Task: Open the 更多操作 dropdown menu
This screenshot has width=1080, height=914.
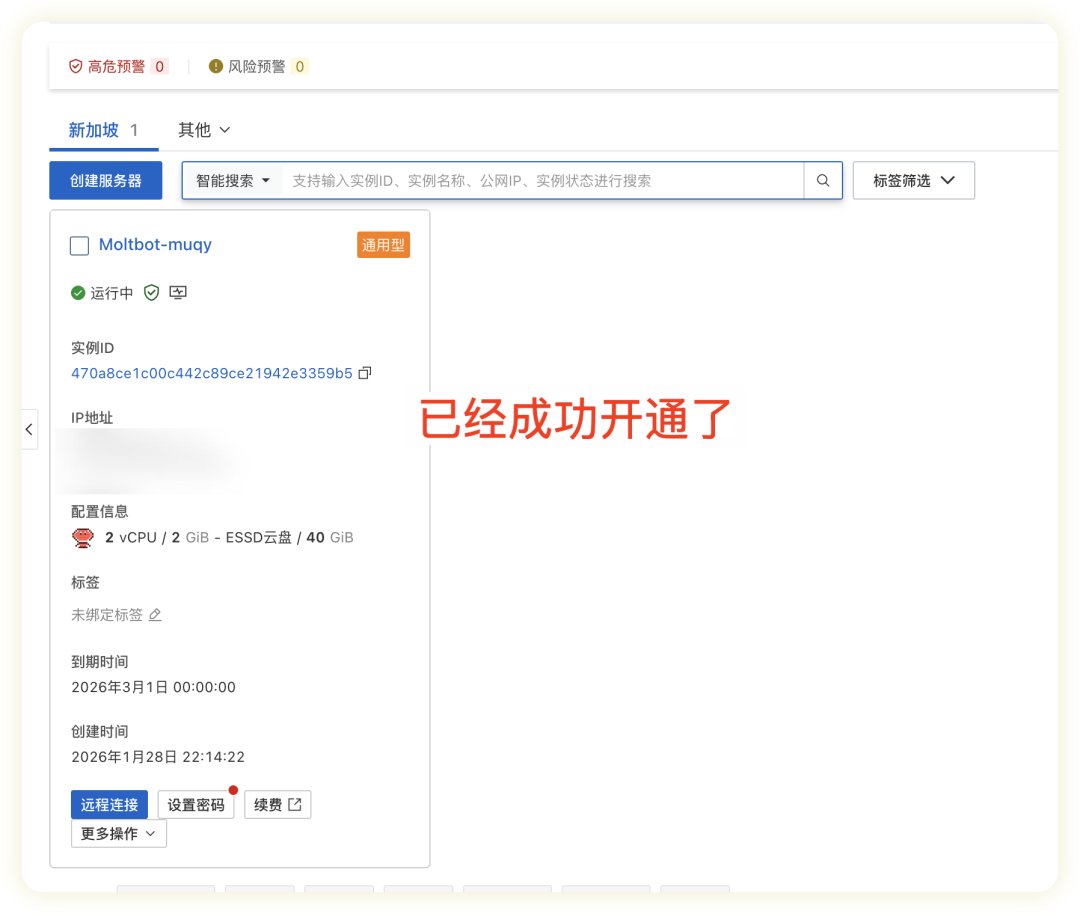Action: pyautogui.click(x=118, y=833)
